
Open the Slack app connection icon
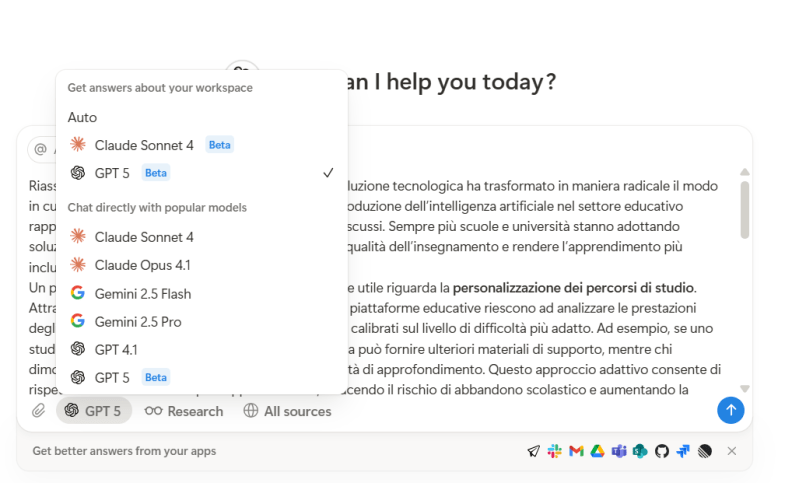(x=555, y=451)
